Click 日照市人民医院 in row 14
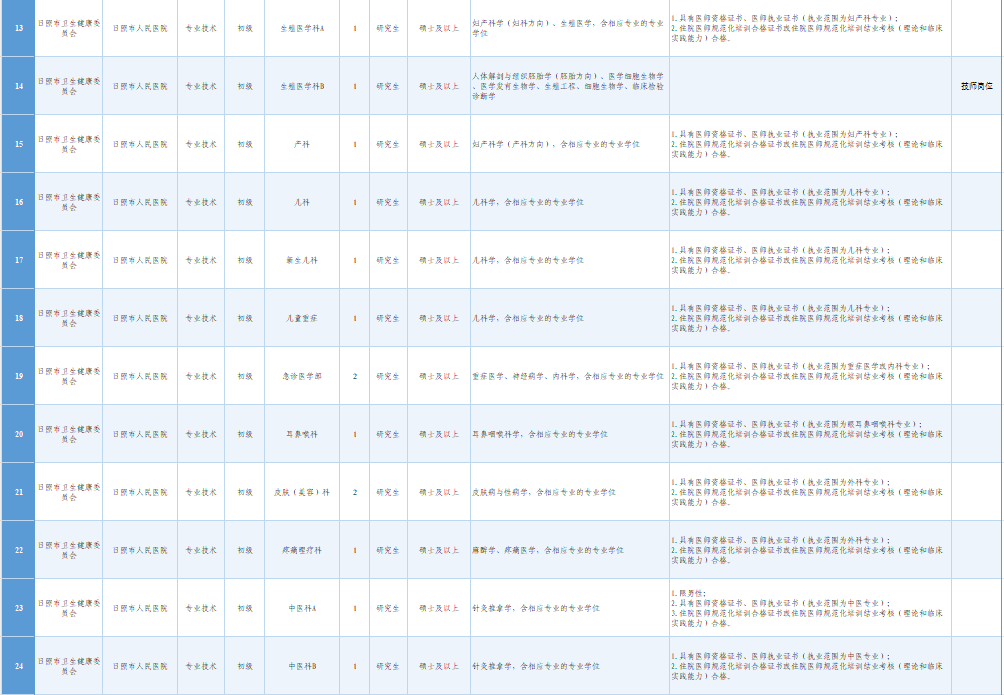 tap(140, 86)
